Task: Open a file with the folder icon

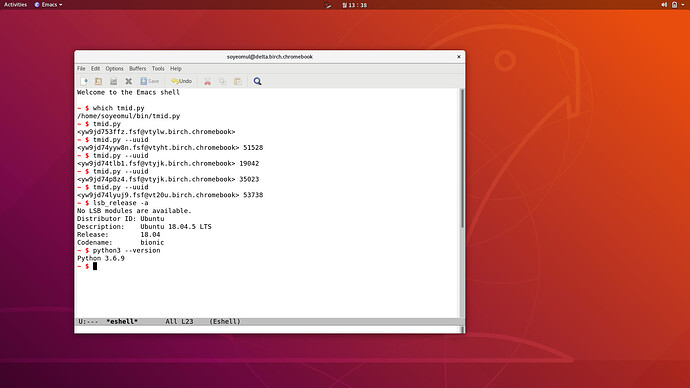Action: click(99, 81)
